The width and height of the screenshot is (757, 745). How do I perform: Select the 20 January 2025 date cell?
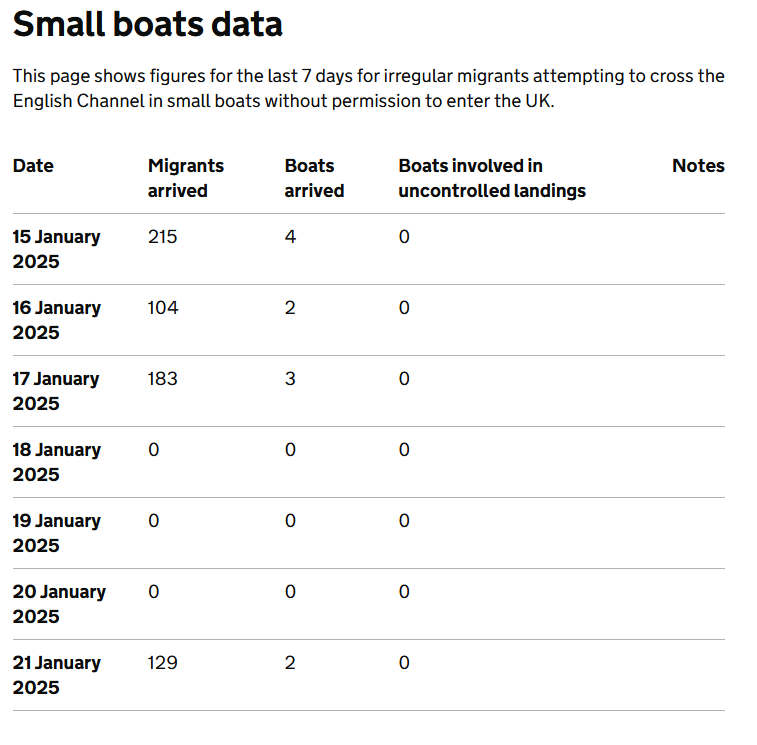click(x=59, y=604)
